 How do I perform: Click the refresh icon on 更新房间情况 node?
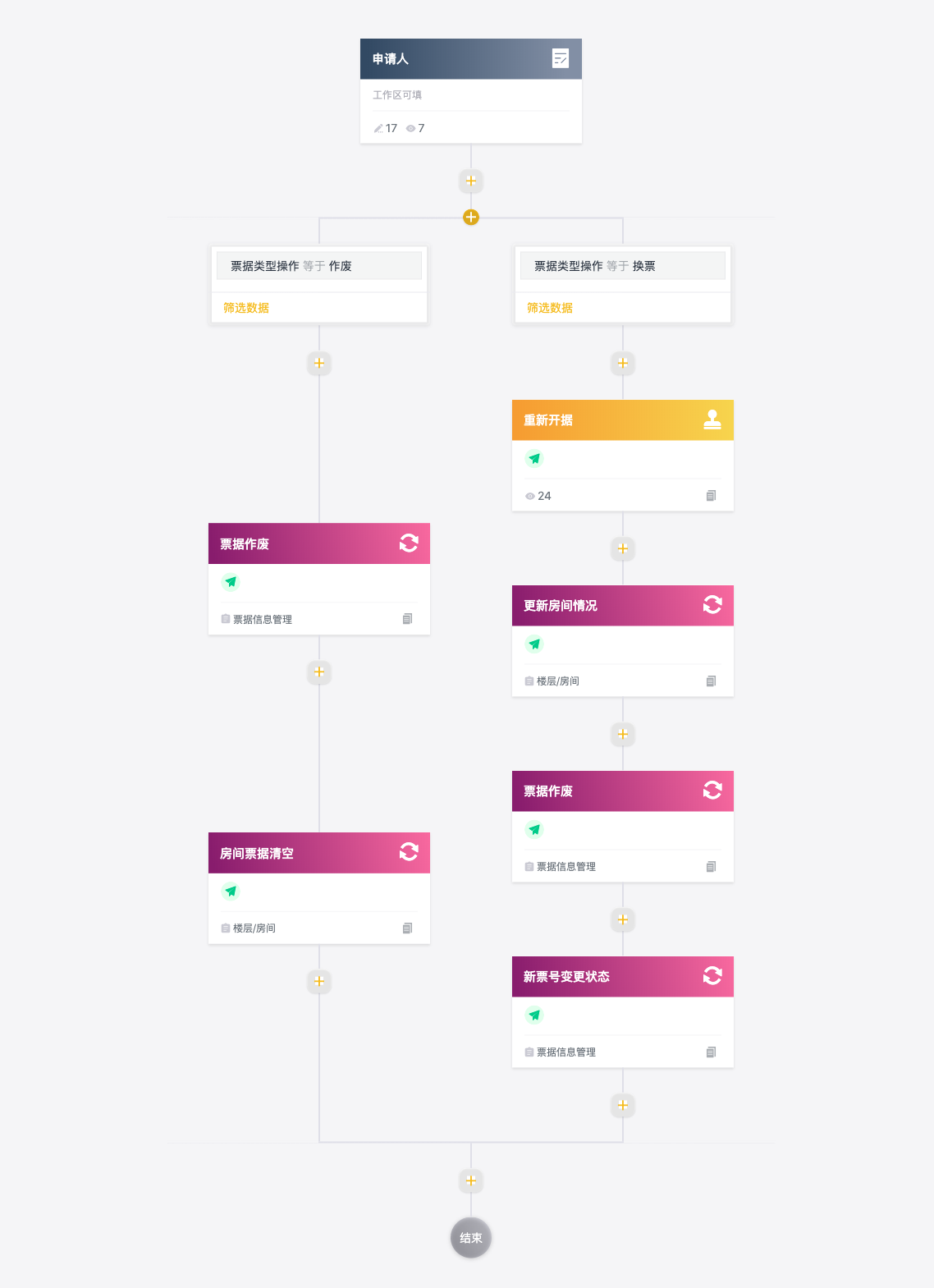coord(712,605)
